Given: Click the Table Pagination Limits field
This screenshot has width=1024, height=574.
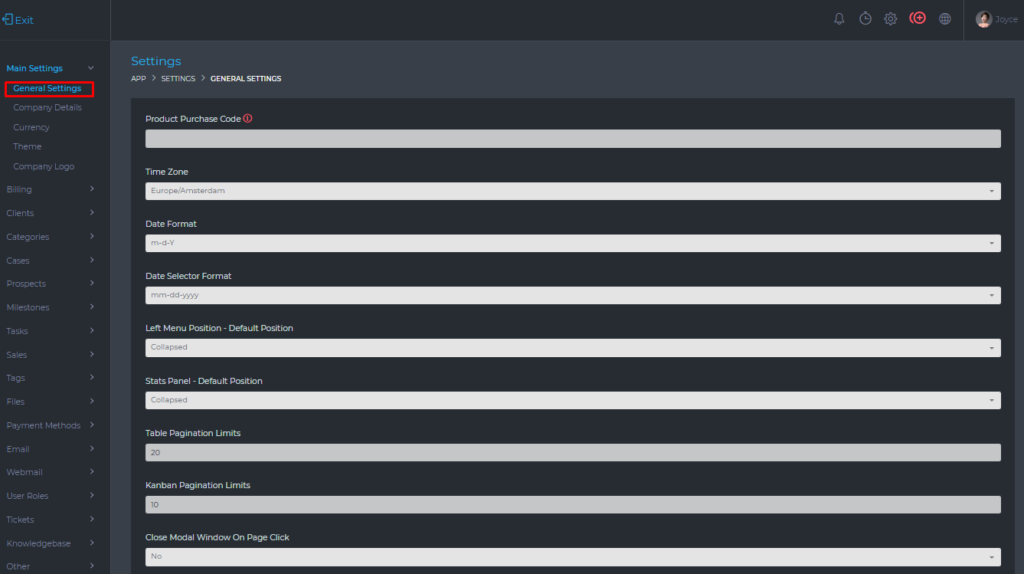Looking at the screenshot, I should click(573, 452).
